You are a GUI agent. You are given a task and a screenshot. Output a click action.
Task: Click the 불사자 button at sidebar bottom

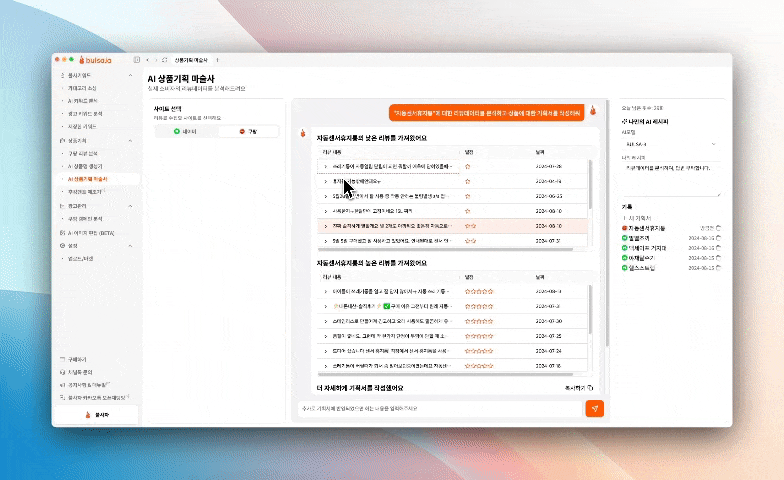pos(96,415)
